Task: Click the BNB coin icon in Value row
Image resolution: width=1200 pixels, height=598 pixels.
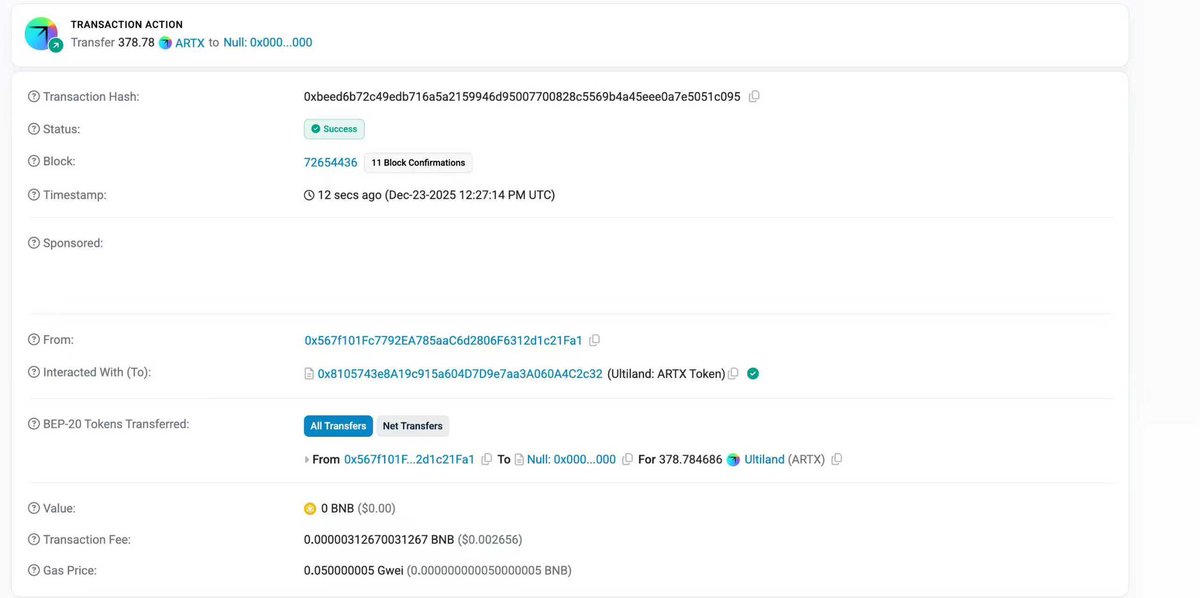Action: pyautogui.click(x=310, y=509)
